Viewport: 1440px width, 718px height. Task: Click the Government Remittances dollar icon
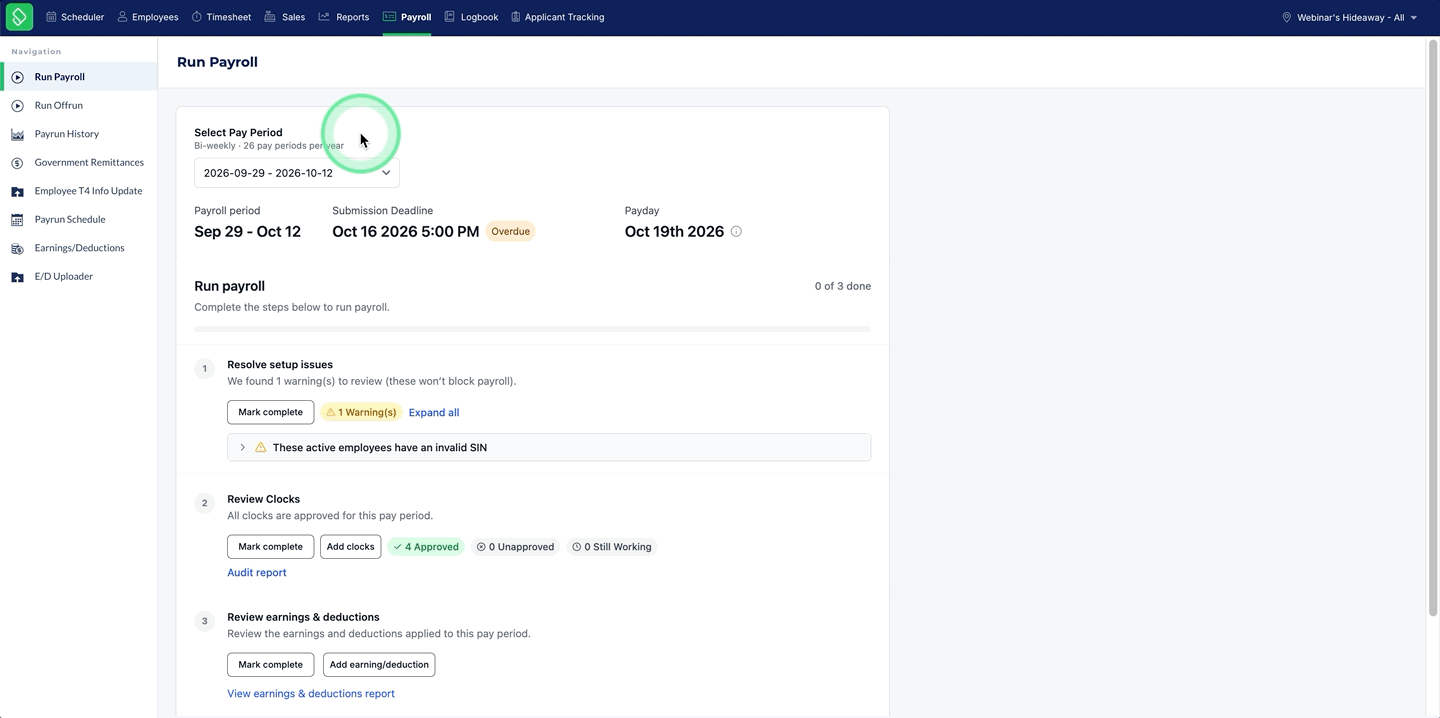tap(17, 163)
